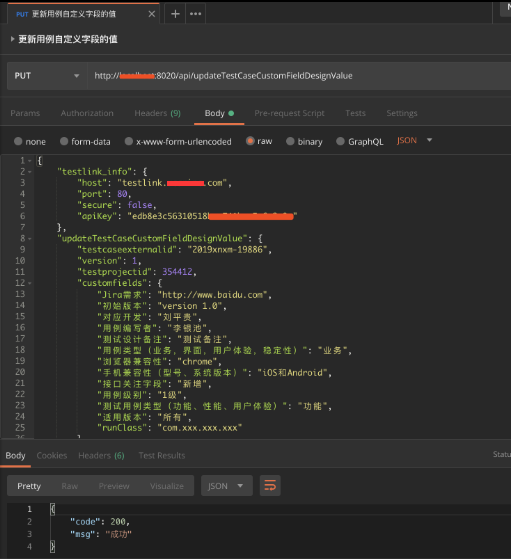This screenshot has width=511, height=559.
Task: Collapse root object fold arrow on line 1
Action: click(30, 161)
